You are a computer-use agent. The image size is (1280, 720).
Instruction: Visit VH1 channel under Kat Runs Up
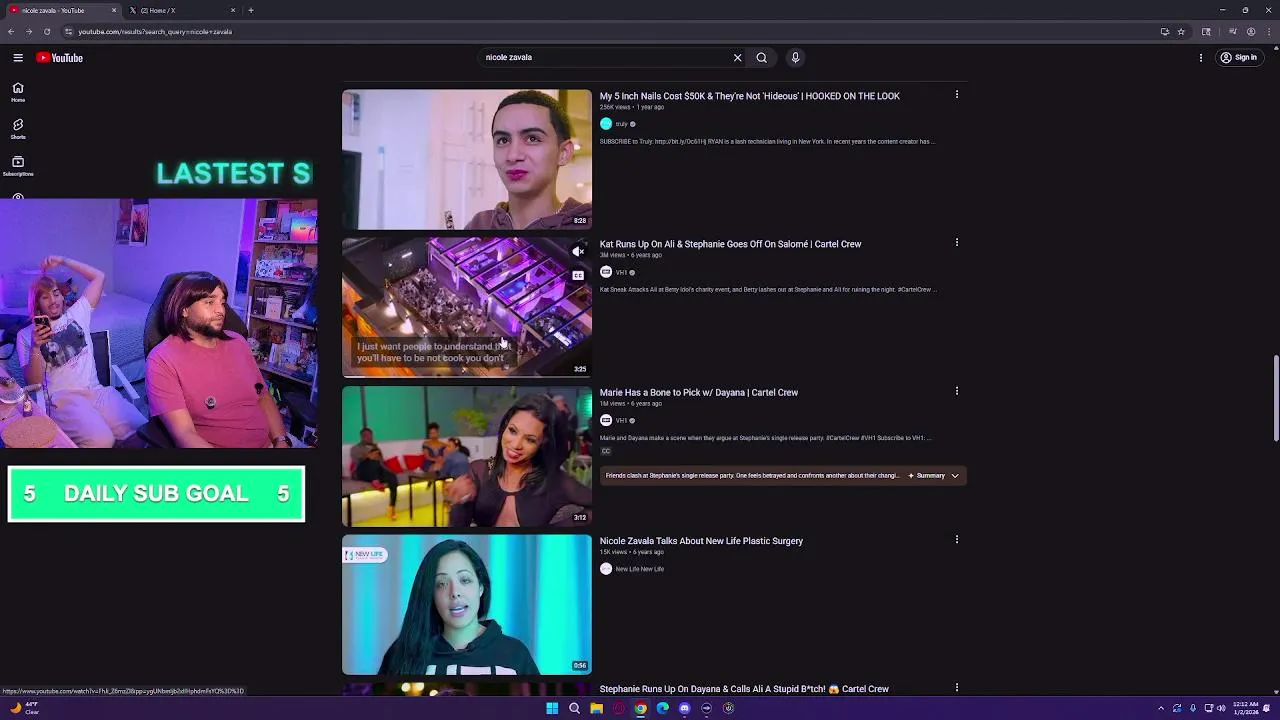coord(621,272)
